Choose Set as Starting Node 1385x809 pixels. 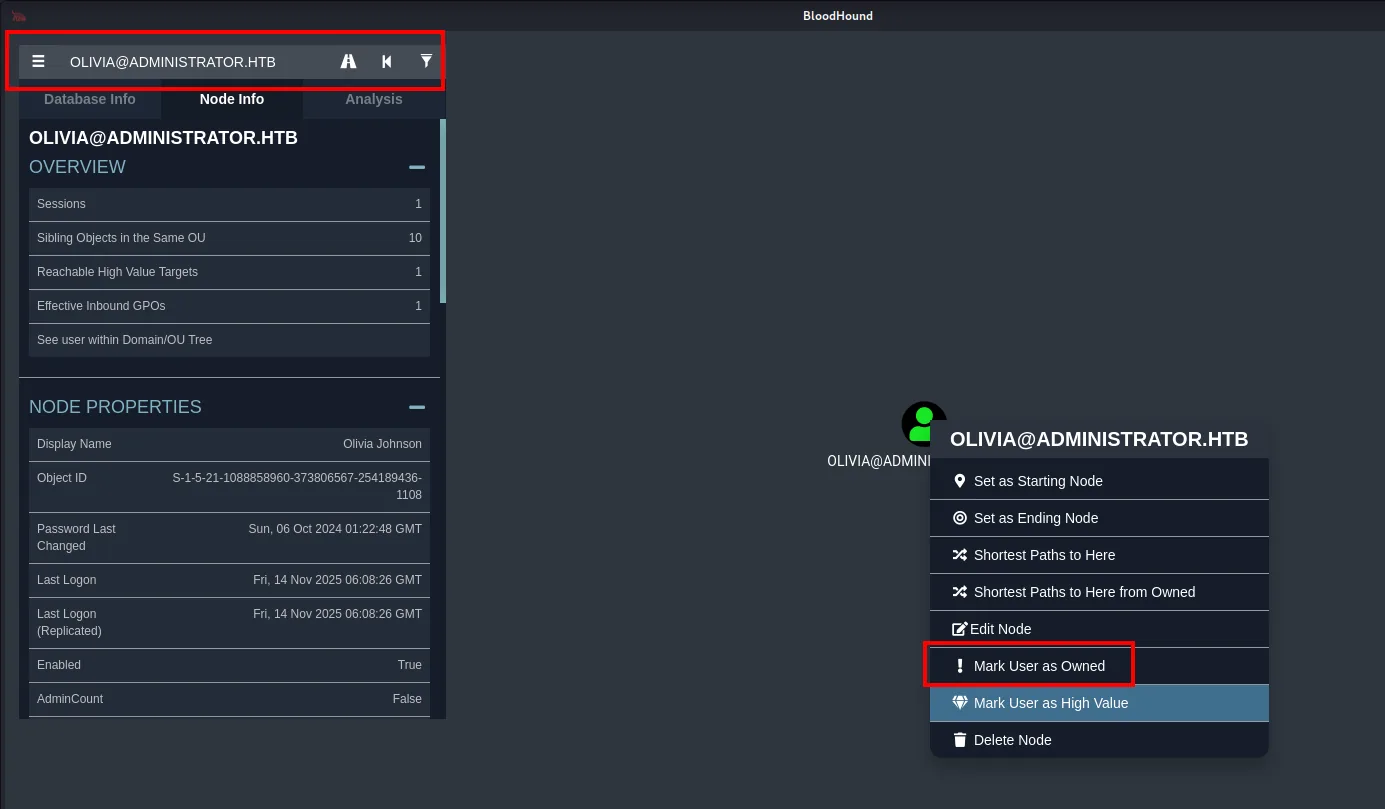pos(1099,481)
